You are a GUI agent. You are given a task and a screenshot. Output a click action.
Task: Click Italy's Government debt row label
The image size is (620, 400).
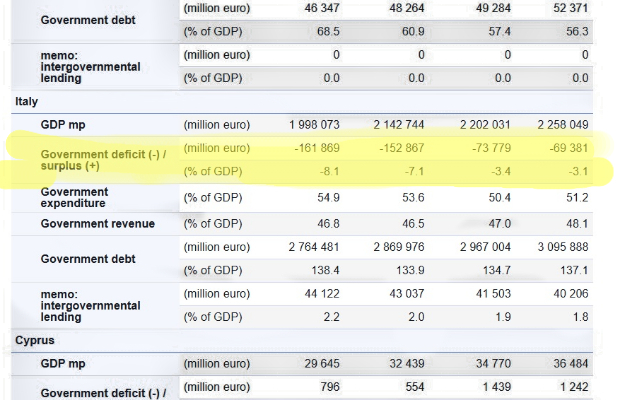point(88,259)
